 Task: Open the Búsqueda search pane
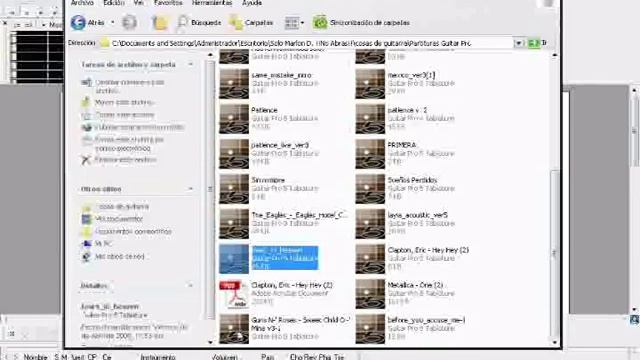(199, 22)
